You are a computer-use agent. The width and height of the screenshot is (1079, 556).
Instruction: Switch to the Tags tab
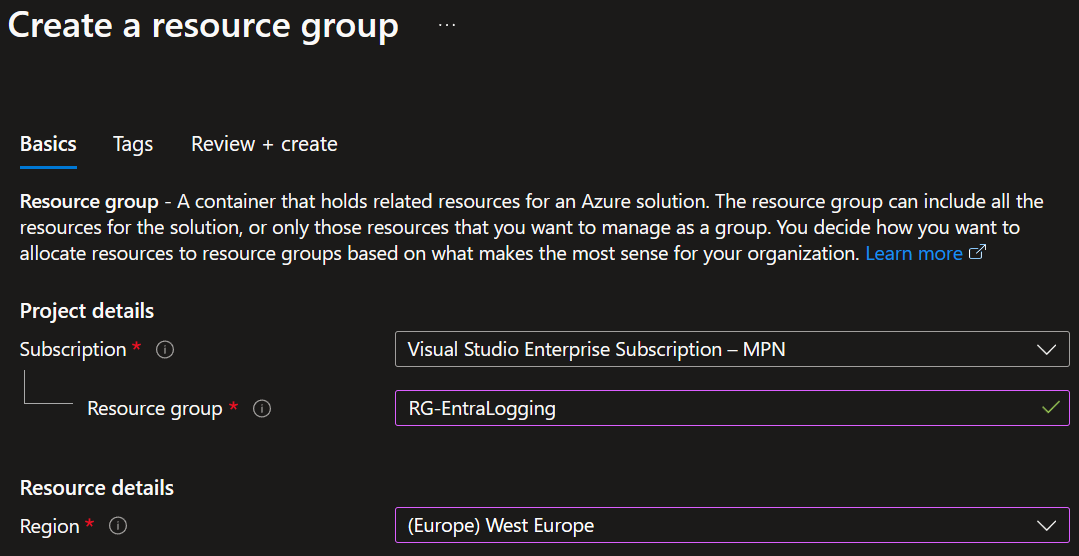(x=133, y=144)
